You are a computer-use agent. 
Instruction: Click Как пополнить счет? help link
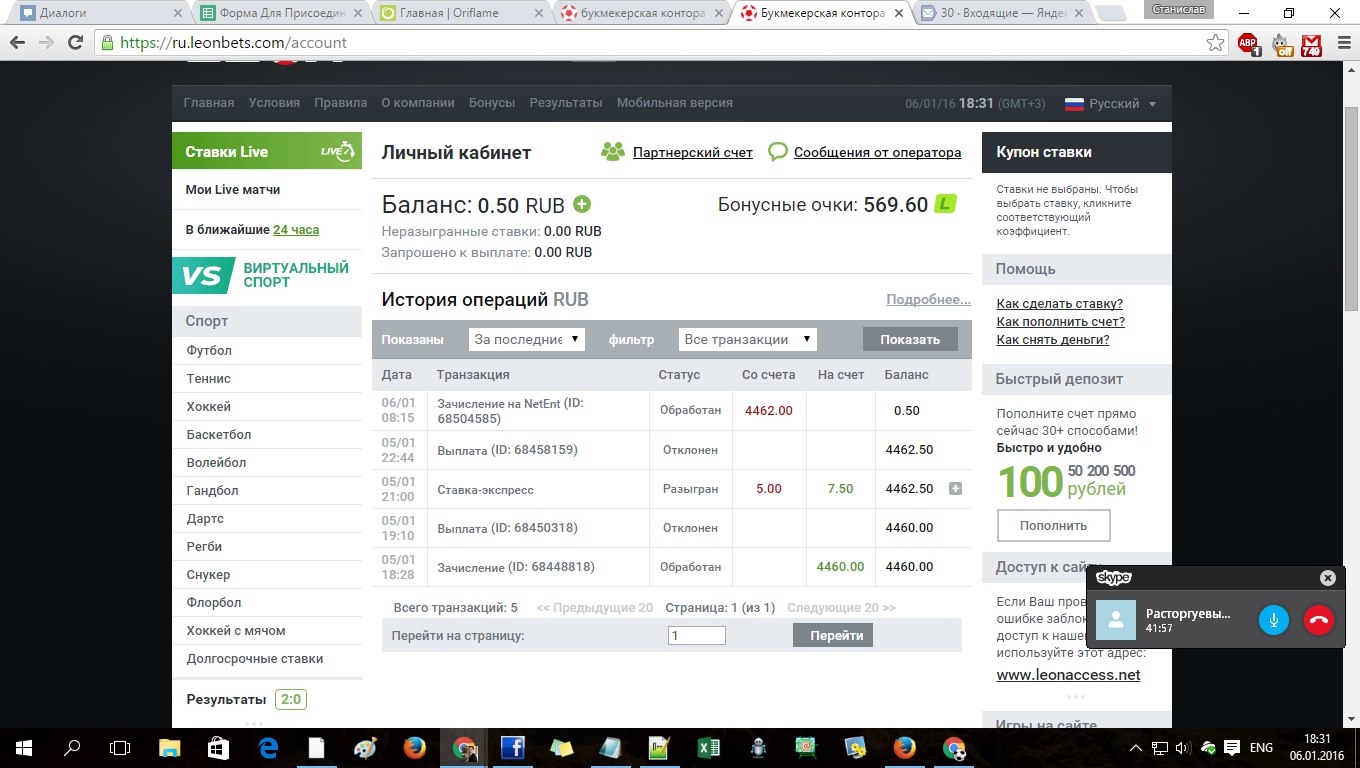tap(1061, 321)
